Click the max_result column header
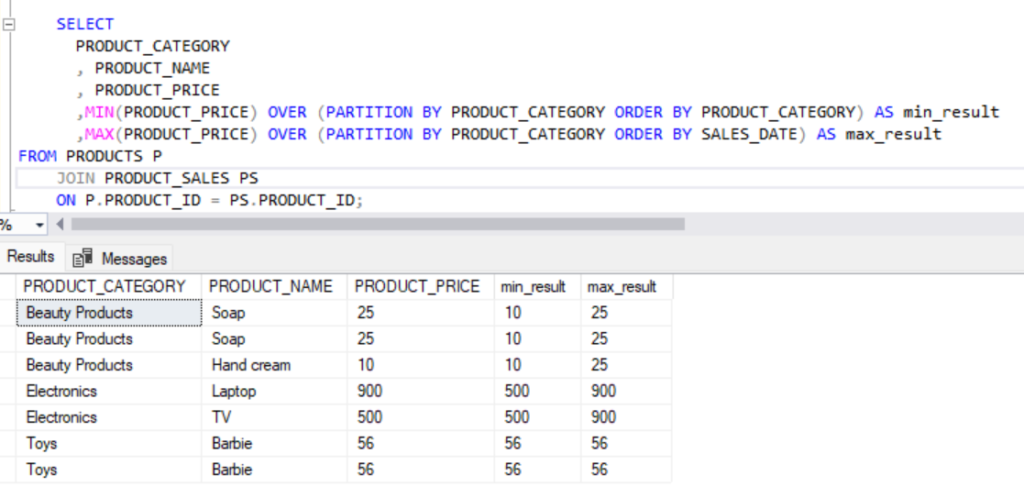 (621, 287)
